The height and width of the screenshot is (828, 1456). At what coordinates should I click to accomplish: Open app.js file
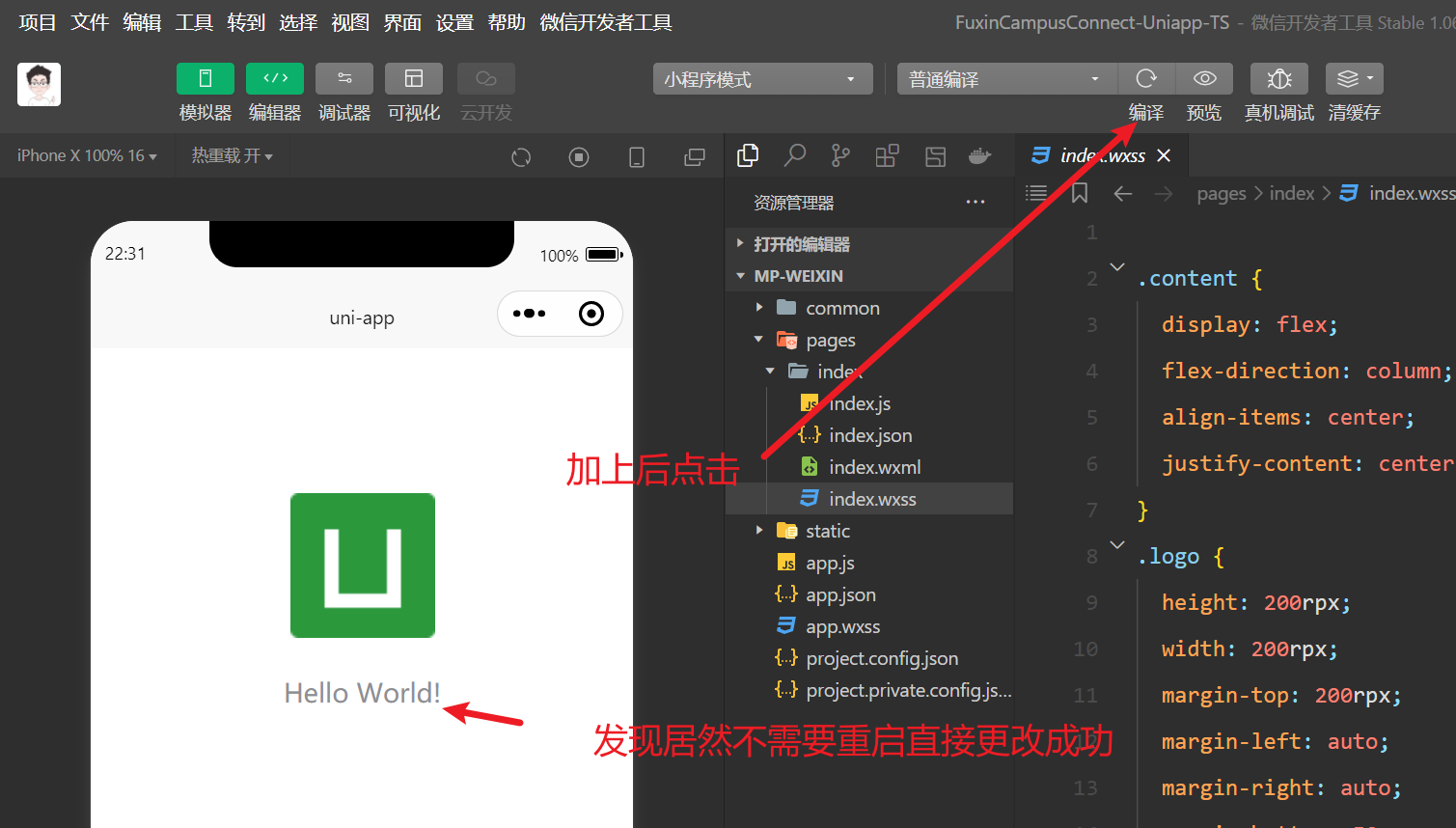(x=869, y=563)
